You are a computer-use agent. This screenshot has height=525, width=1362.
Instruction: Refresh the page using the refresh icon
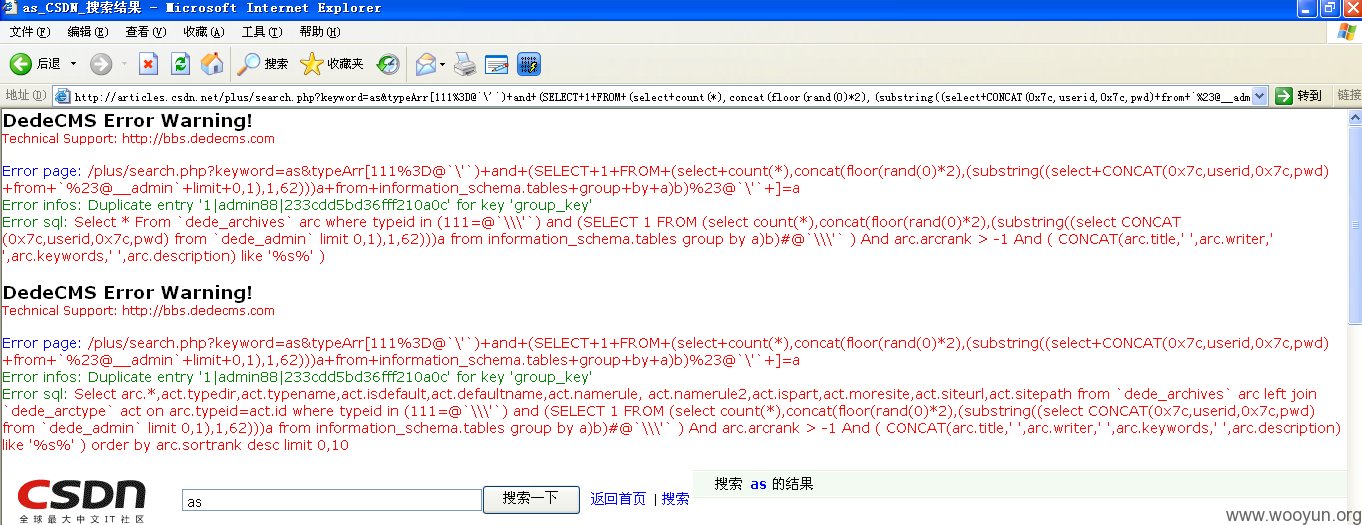tap(180, 64)
